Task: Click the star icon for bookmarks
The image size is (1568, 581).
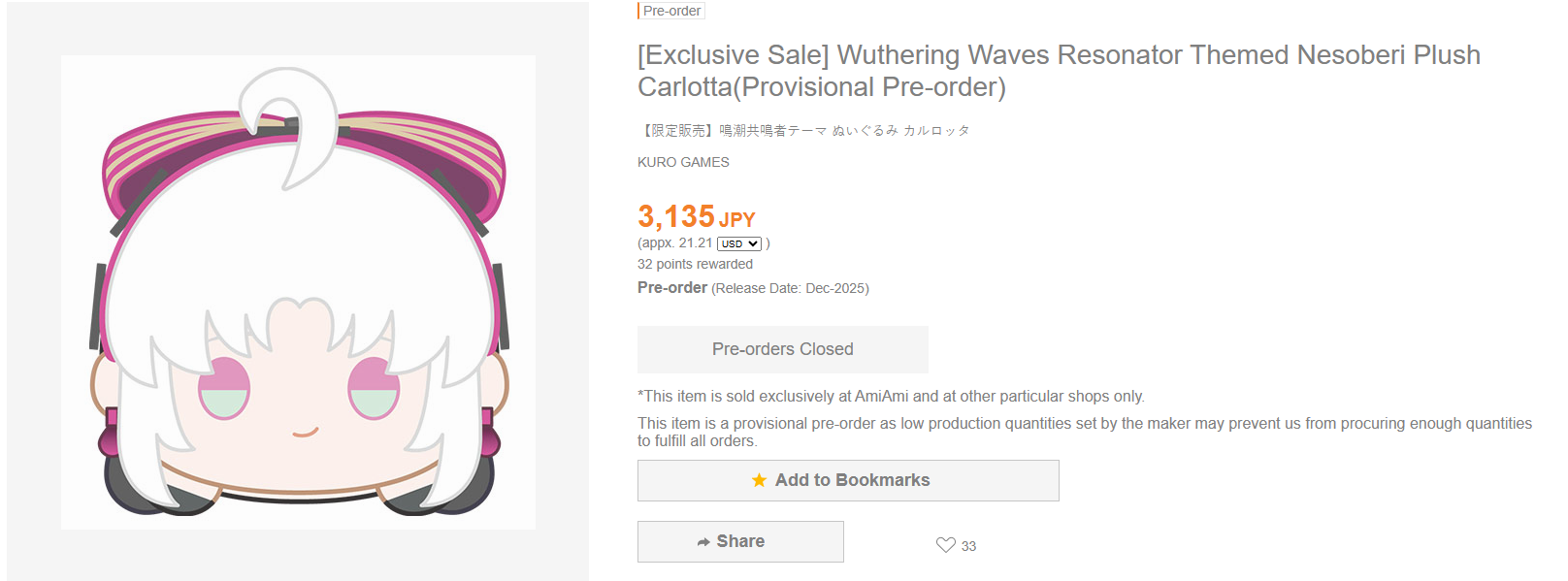Action: click(x=759, y=480)
